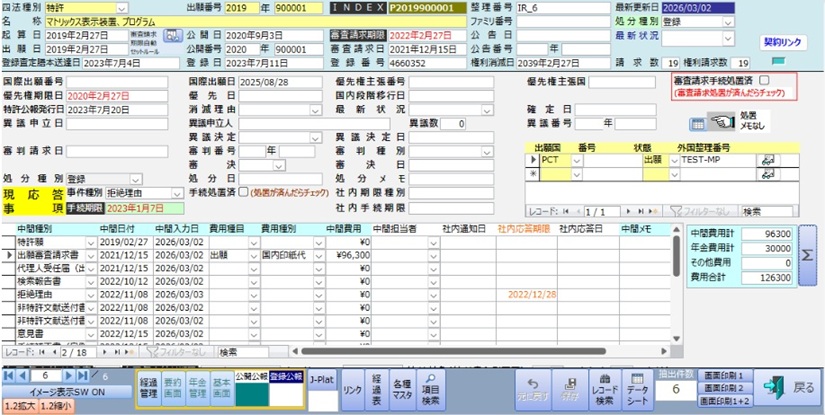Click scroll-down arrow of 中間 table
825x415 pixels.
click(x=677, y=338)
